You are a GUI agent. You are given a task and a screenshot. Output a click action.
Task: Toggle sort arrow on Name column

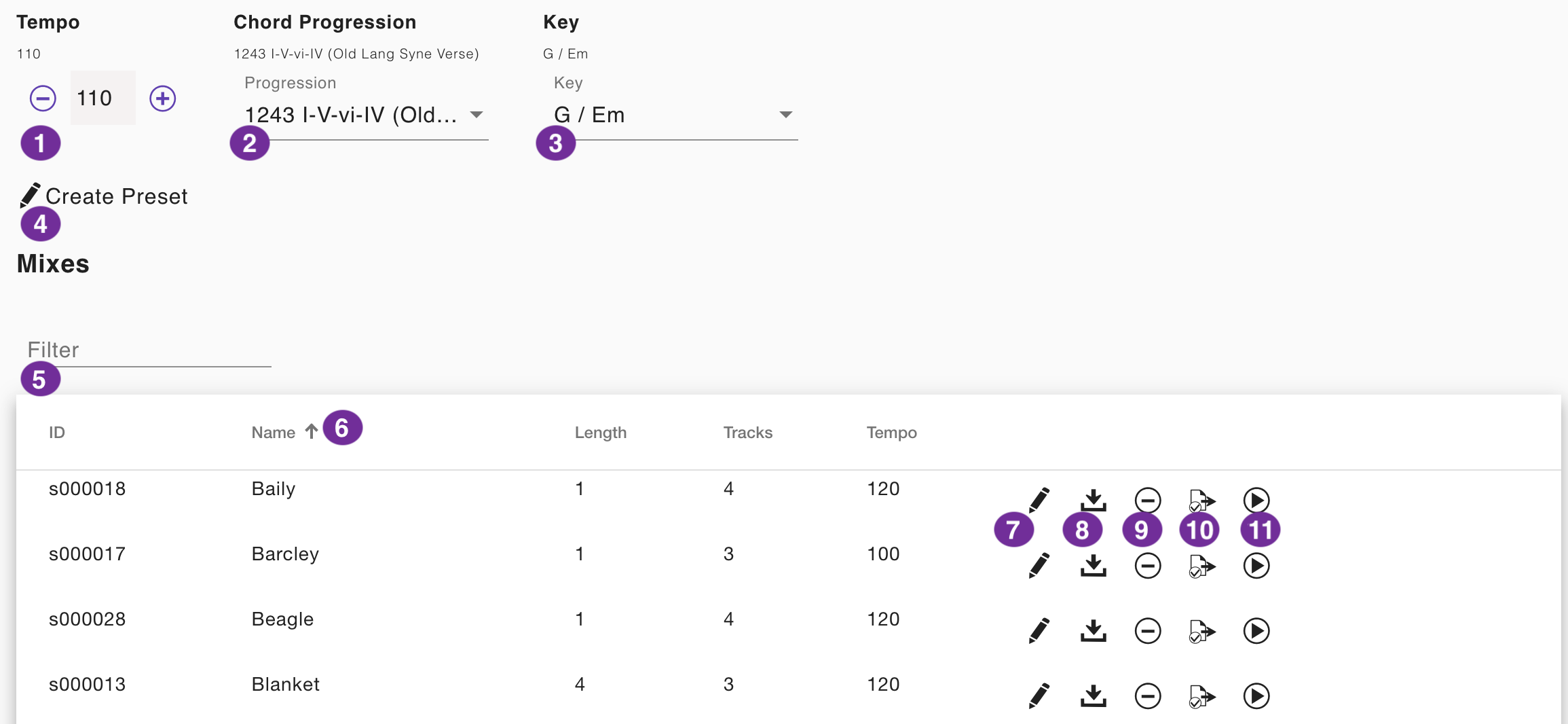312,431
